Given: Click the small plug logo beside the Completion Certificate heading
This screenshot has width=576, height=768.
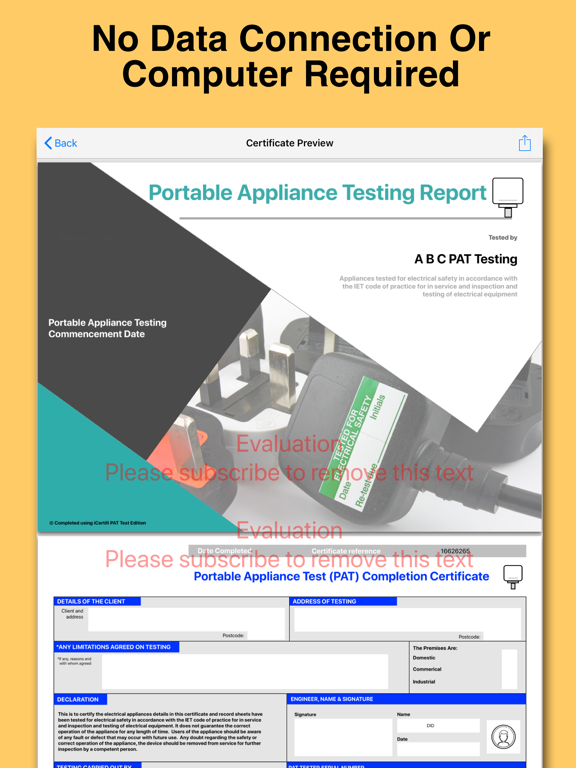Looking at the screenshot, I should point(513,576).
